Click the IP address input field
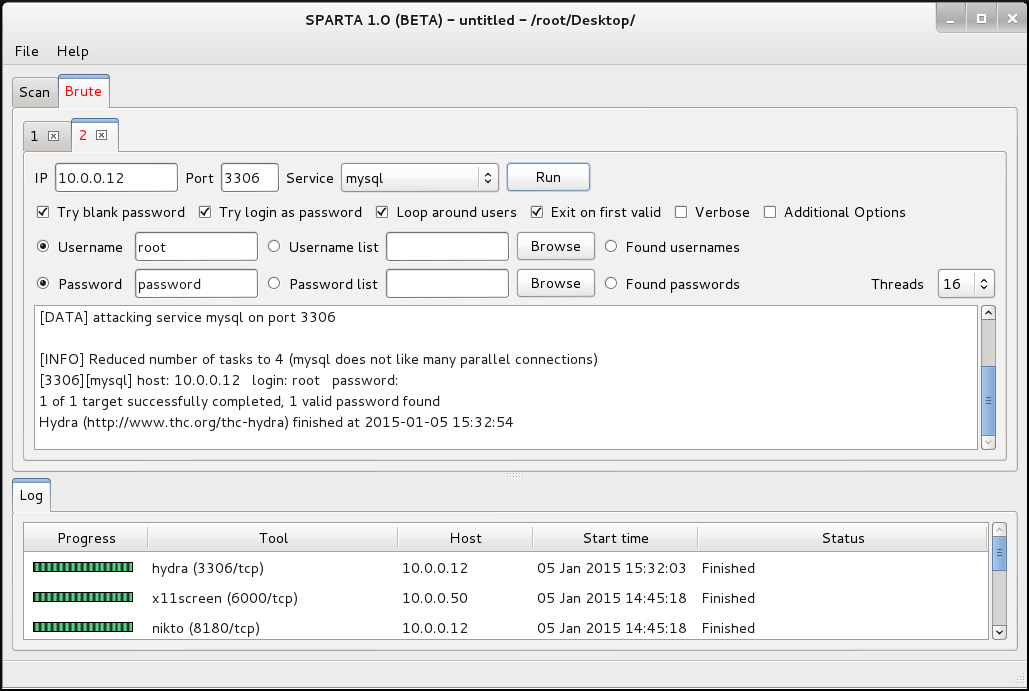Image resolution: width=1029 pixels, height=691 pixels. (x=116, y=178)
